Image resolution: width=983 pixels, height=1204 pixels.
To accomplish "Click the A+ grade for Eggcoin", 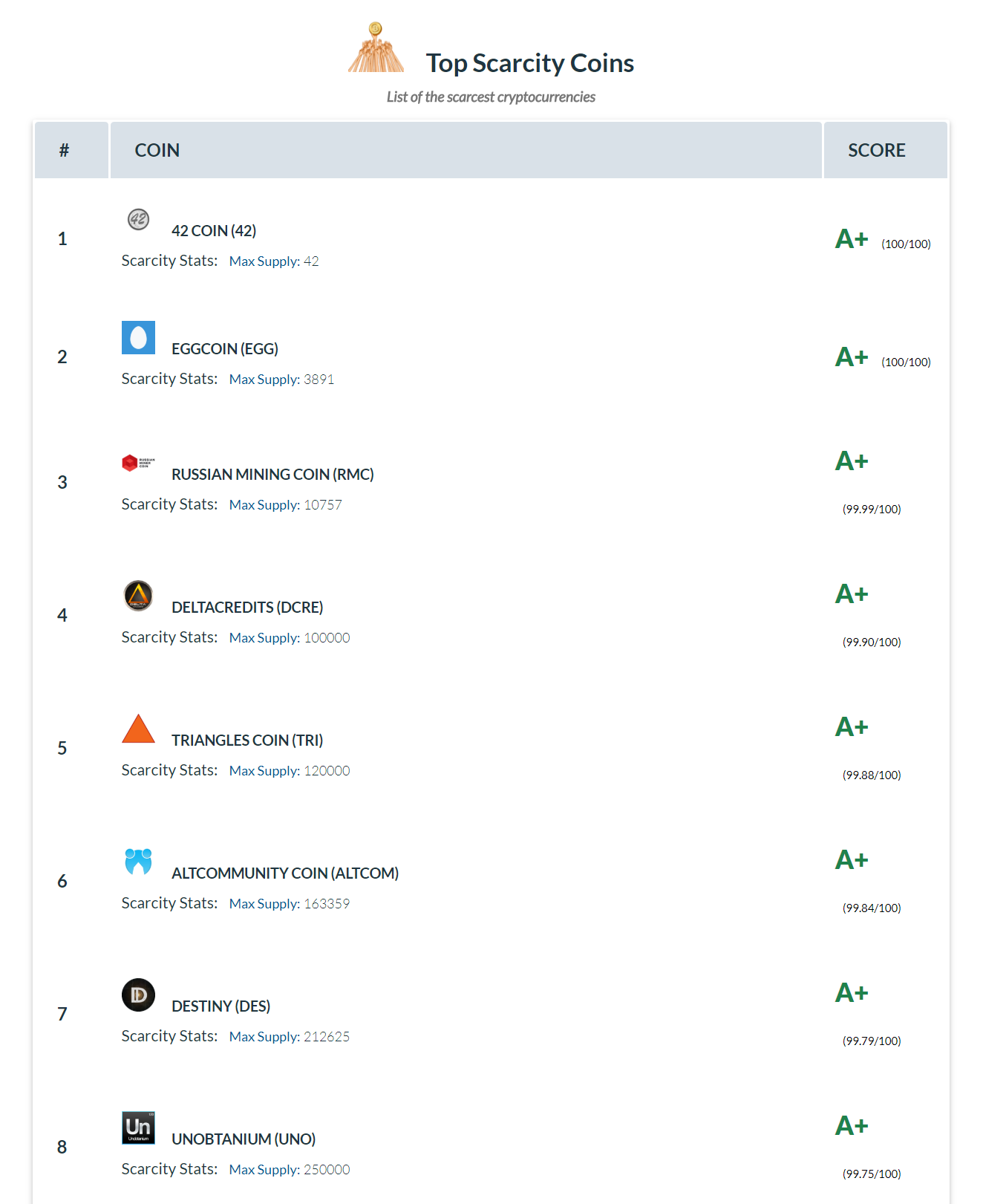I will (x=852, y=357).
